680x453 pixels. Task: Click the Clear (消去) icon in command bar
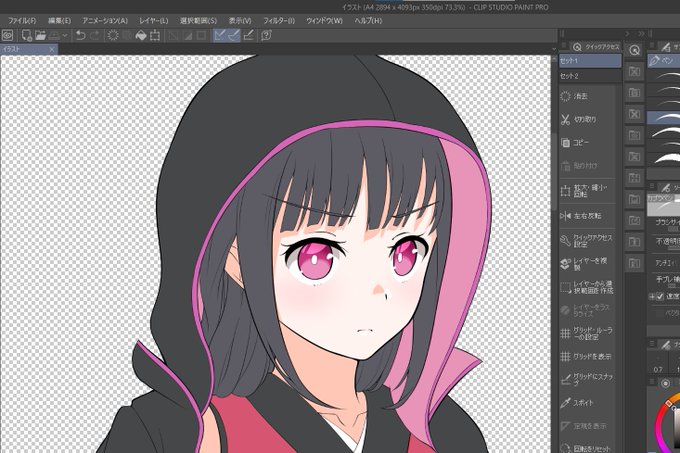(113, 36)
